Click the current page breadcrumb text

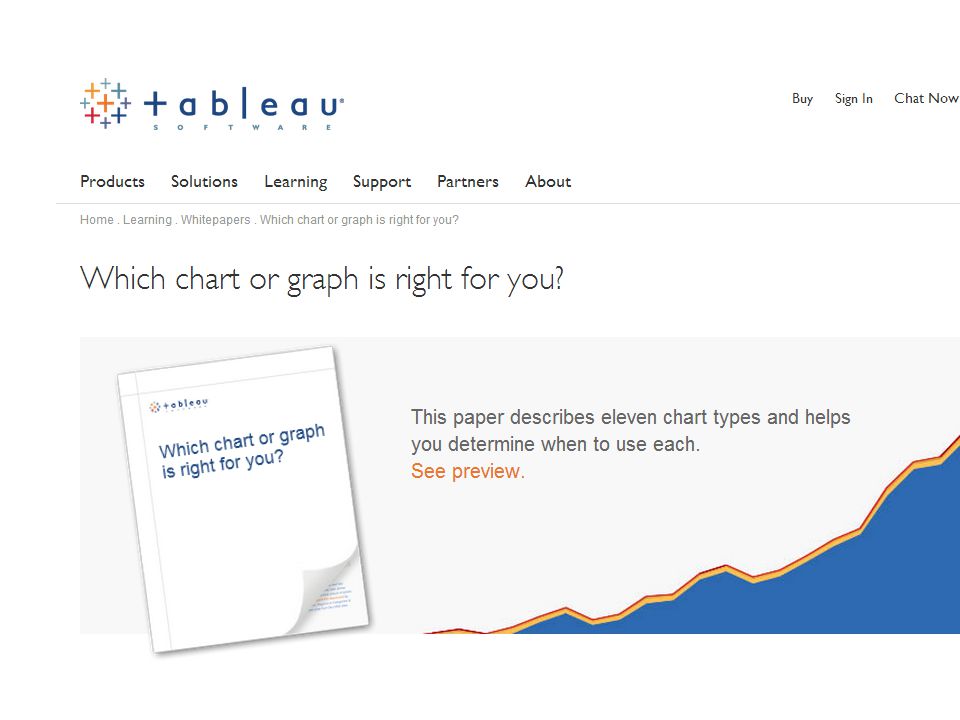(x=359, y=220)
